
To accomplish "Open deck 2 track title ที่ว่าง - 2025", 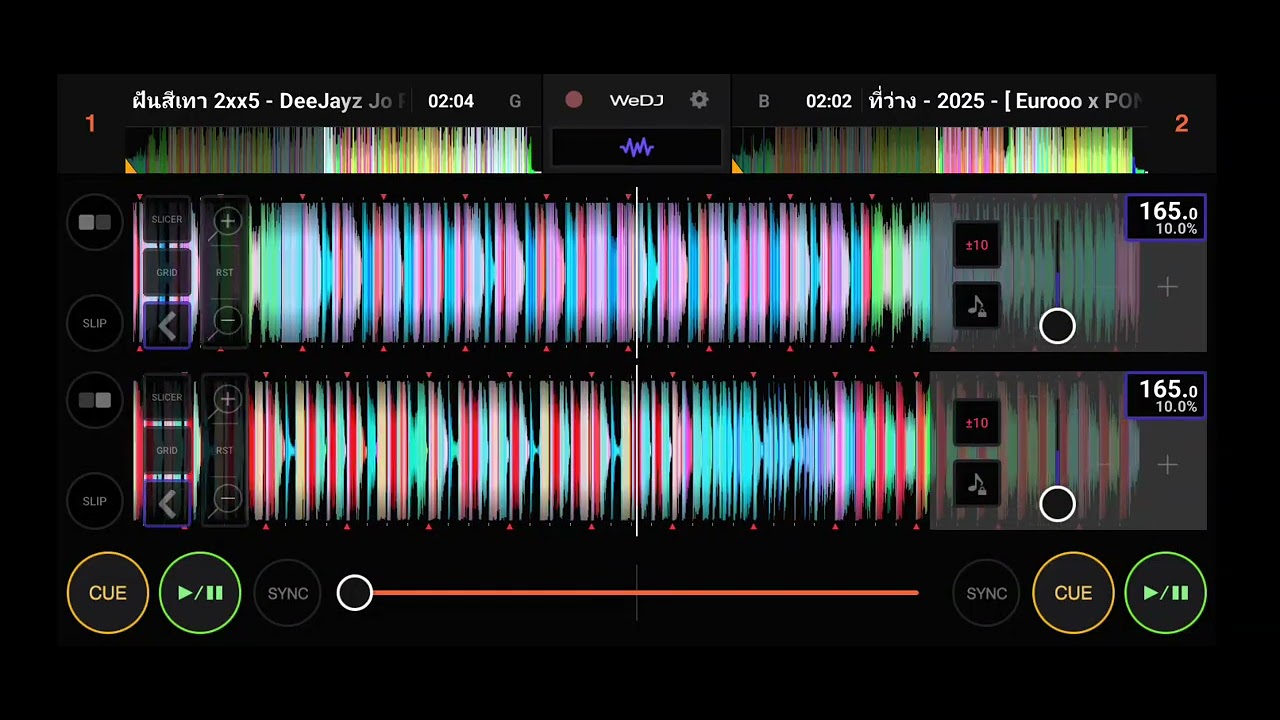I will pos(1006,101).
